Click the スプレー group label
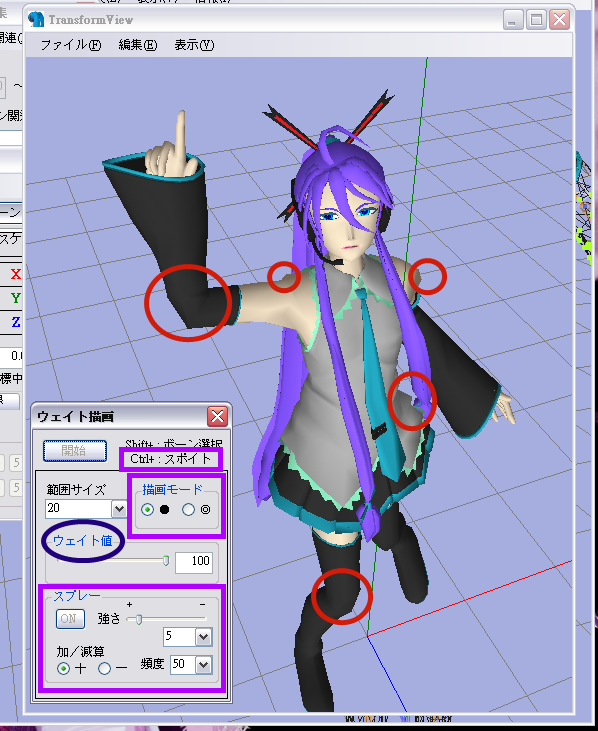Viewport: 598px width, 731px height. click(77, 596)
